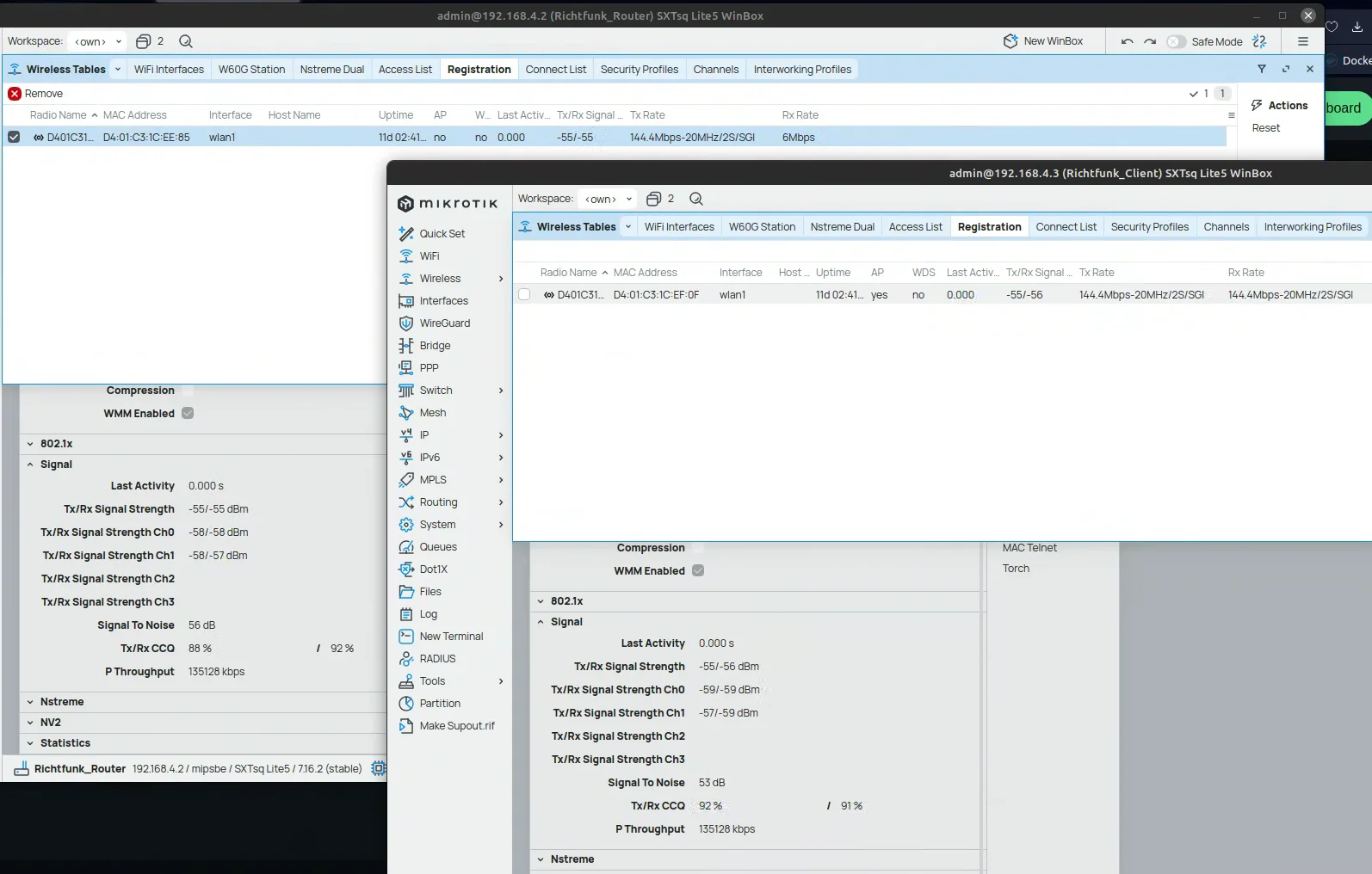Image resolution: width=1372 pixels, height=874 pixels.
Task: Click Reset action in Router window
Action: coord(1266,127)
